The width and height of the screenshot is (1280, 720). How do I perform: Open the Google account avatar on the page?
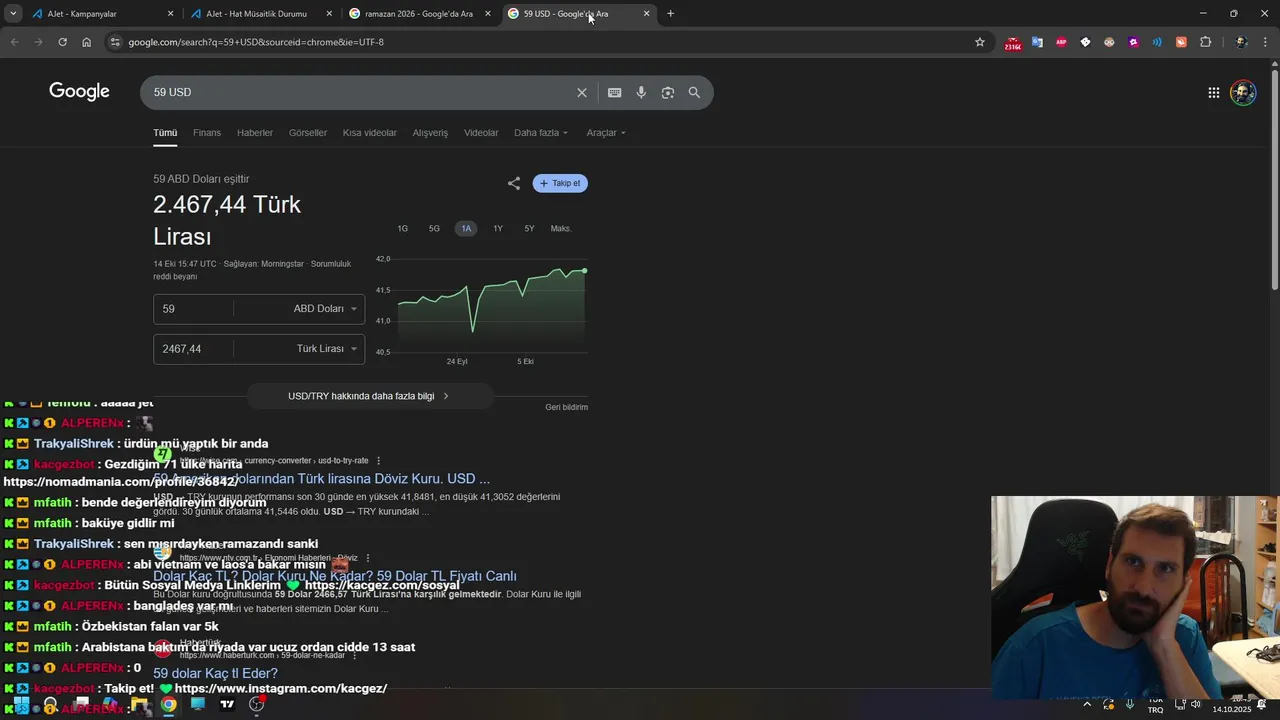1243,92
